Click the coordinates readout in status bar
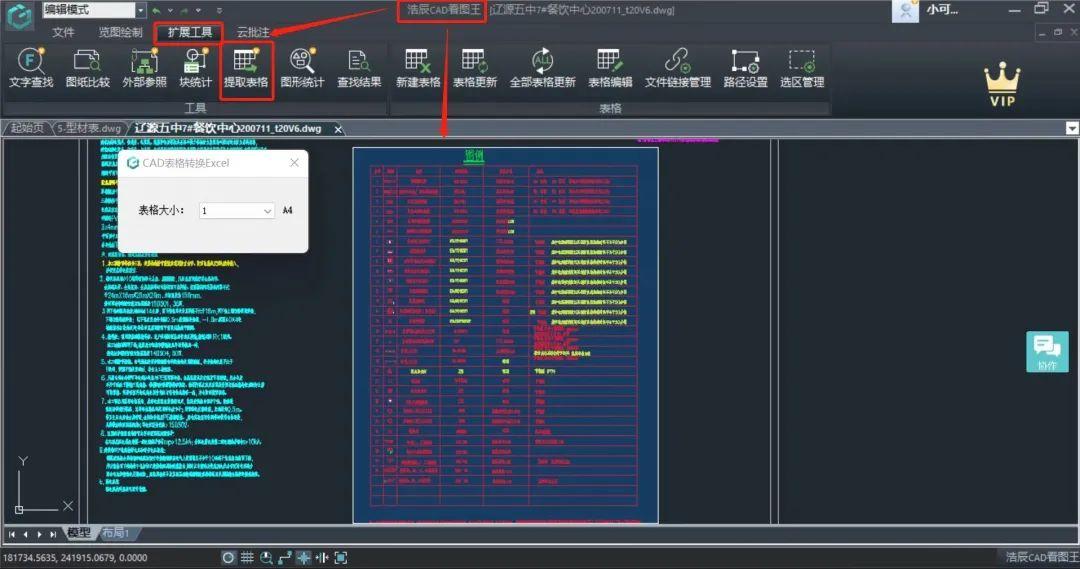 [x=75, y=558]
